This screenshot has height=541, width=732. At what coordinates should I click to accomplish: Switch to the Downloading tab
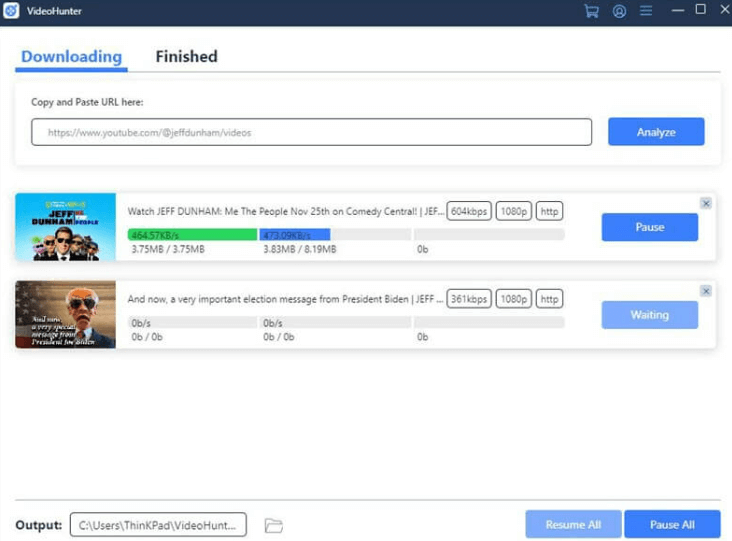pos(71,56)
